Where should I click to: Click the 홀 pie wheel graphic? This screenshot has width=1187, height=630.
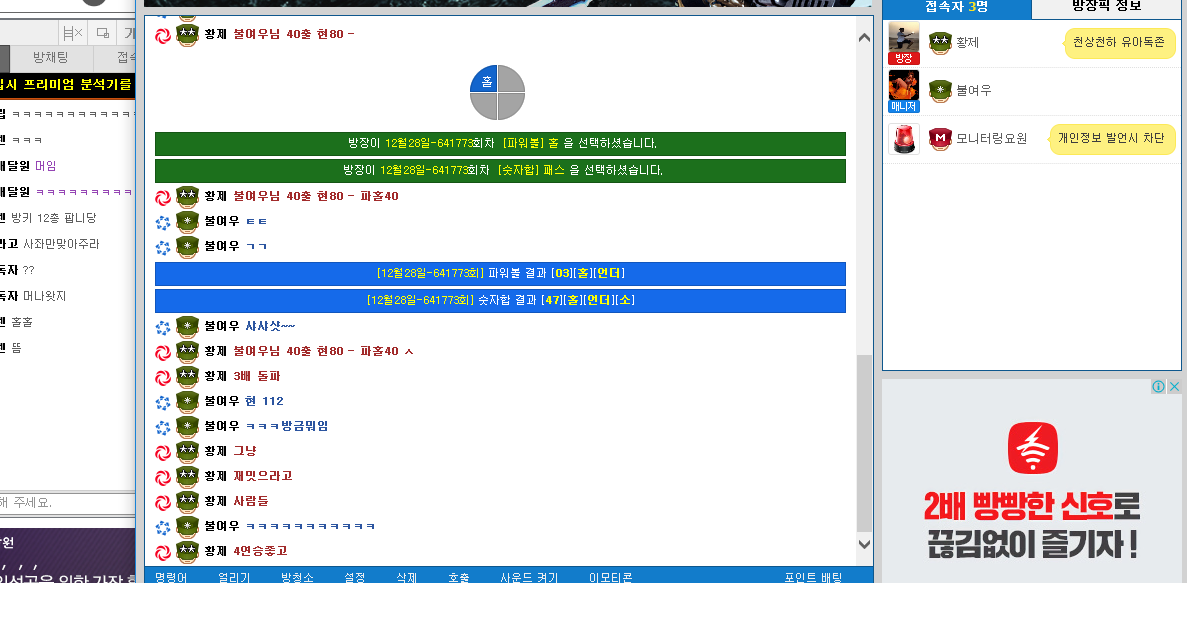[496, 92]
